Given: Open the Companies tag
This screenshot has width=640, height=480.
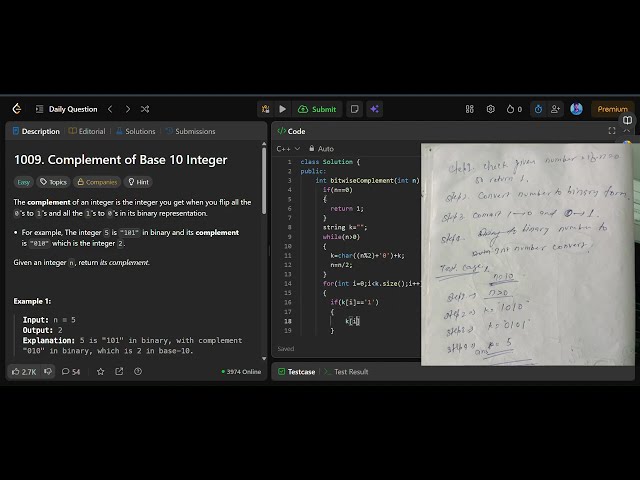Looking at the screenshot, I should (97, 182).
